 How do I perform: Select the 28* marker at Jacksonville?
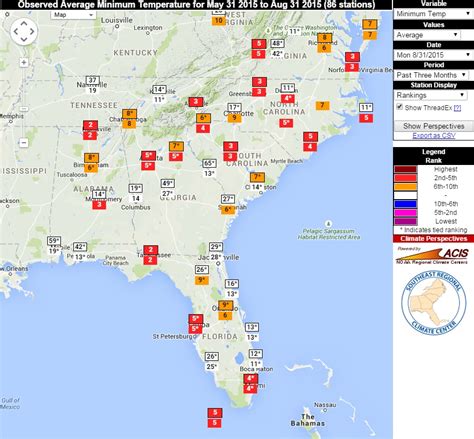click(216, 257)
